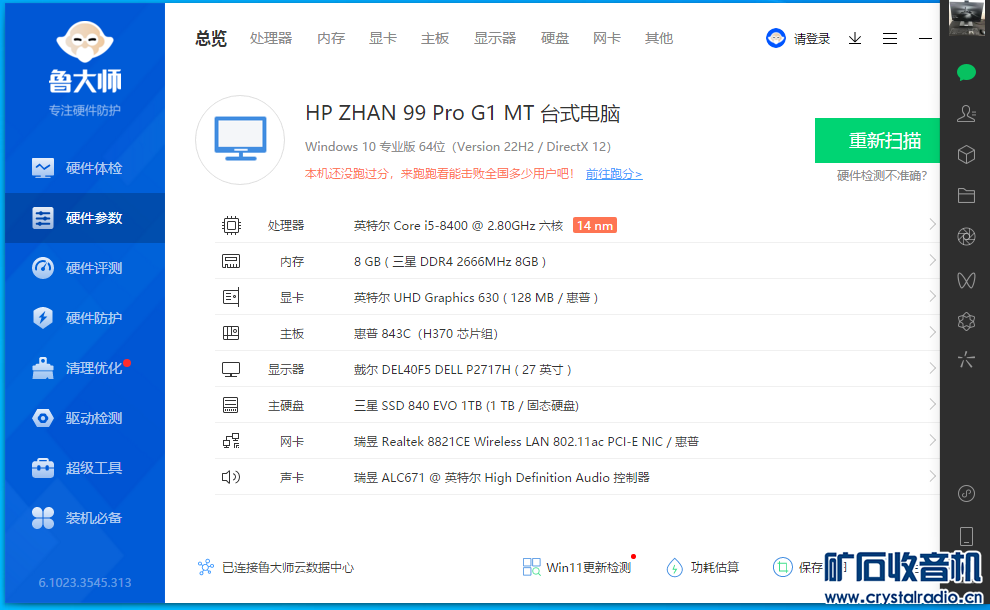The width and height of the screenshot is (990, 610).
Task: Expand the 主板 row chevron
Action: [x=933, y=332]
